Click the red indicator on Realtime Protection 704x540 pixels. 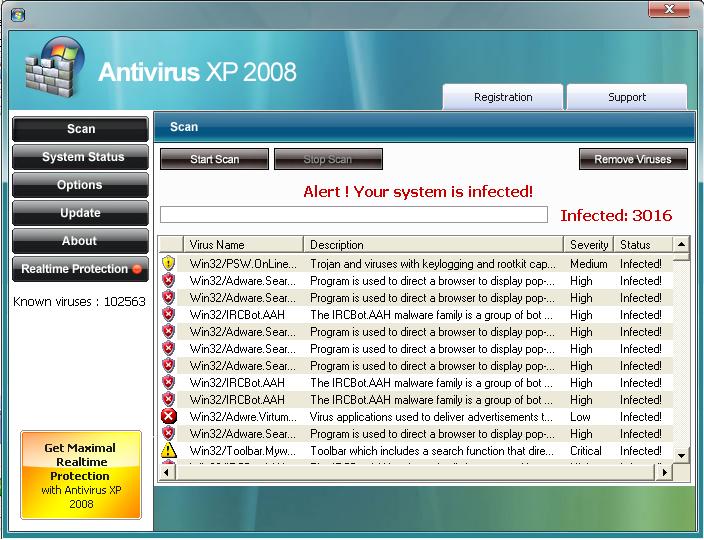point(137,269)
